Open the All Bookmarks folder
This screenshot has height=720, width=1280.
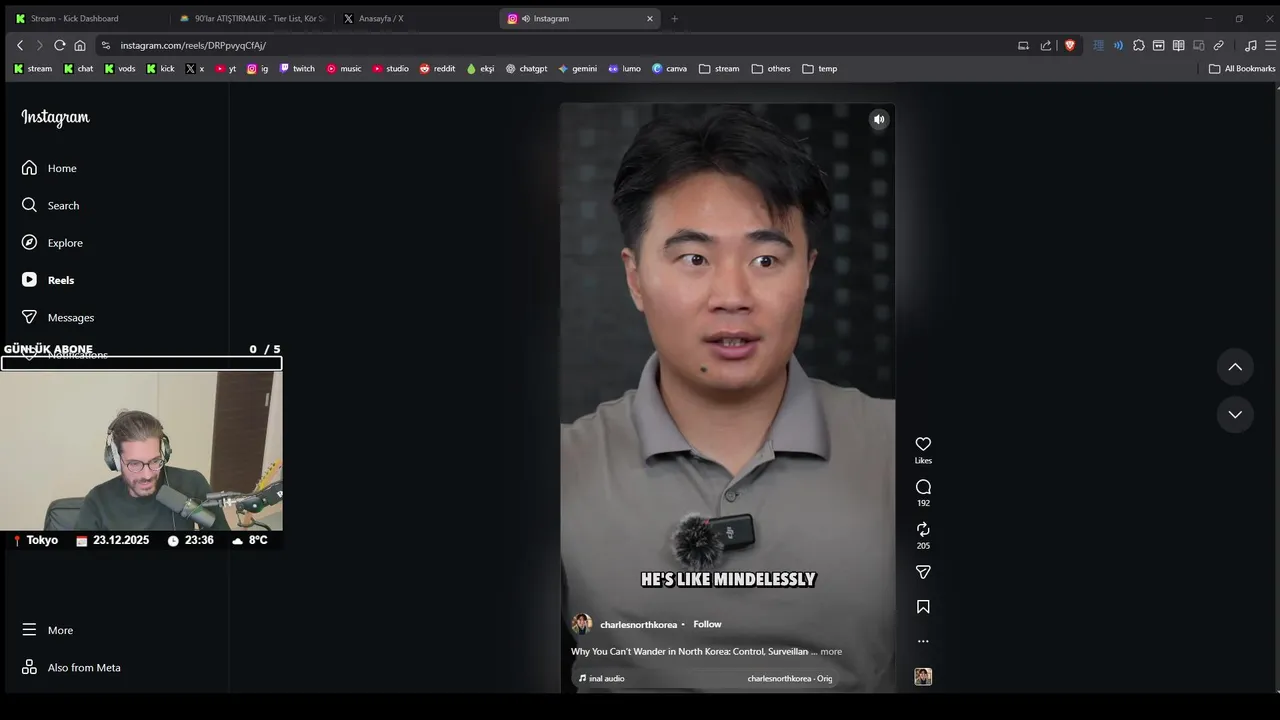(x=1242, y=69)
